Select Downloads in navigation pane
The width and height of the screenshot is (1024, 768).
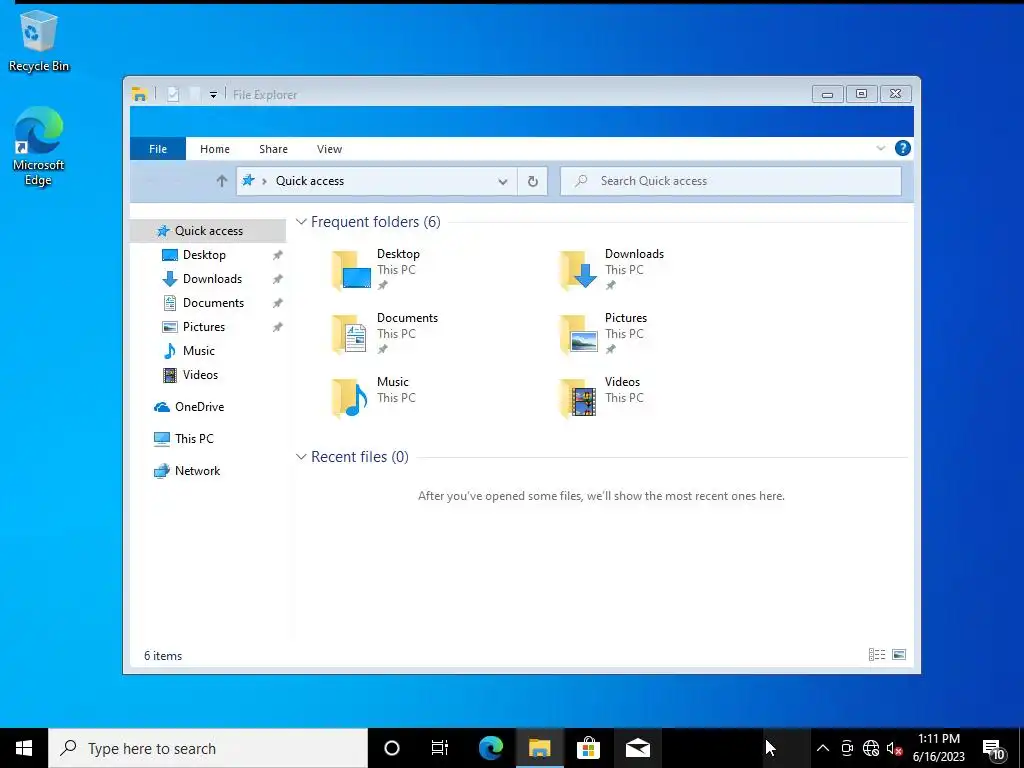(x=212, y=279)
